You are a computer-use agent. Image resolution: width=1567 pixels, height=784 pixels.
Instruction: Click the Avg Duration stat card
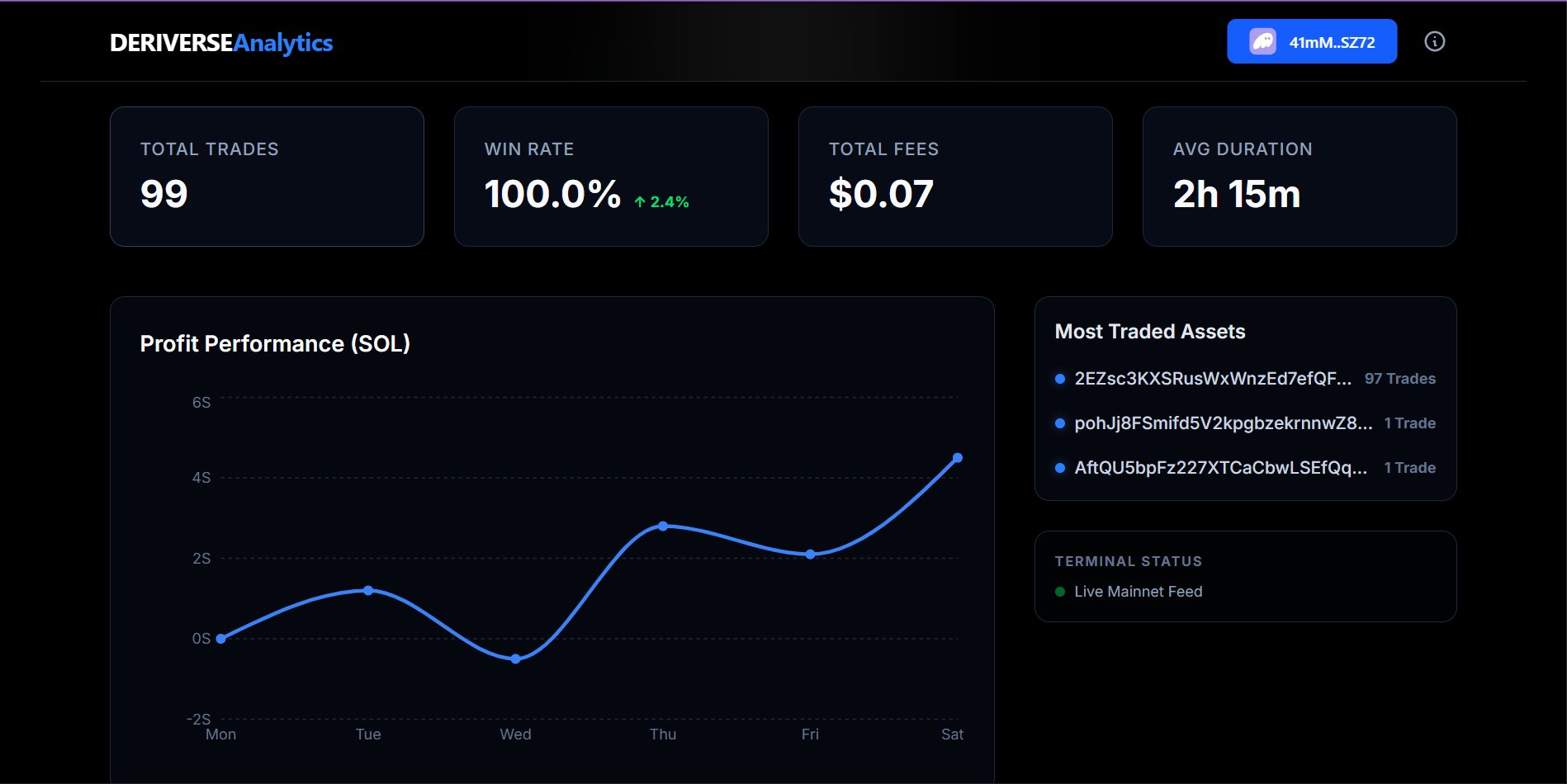(1300, 176)
